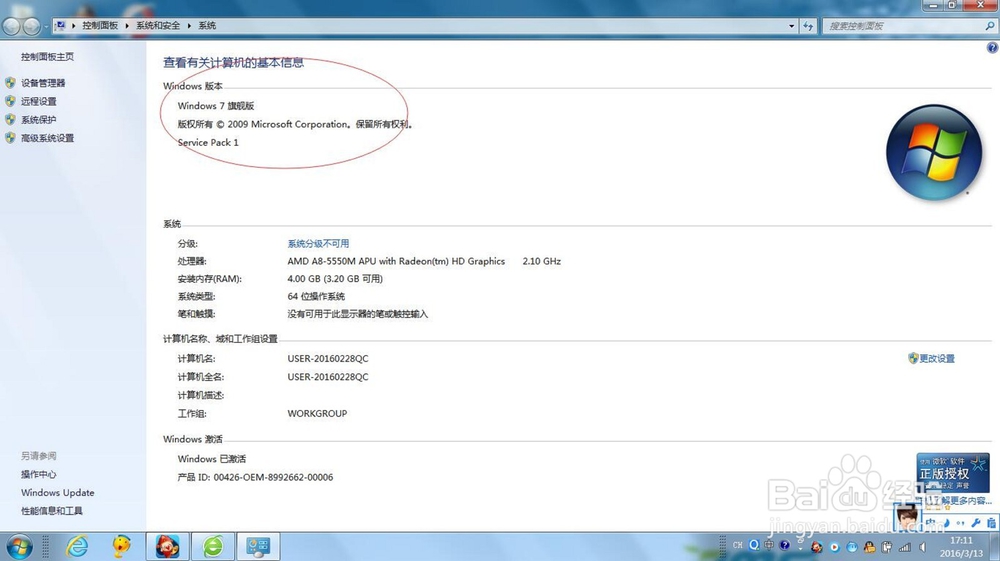Open the address bar history dropdown
Image resolution: width=1000 pixels, height=561 pixels.
coord(791,26)
